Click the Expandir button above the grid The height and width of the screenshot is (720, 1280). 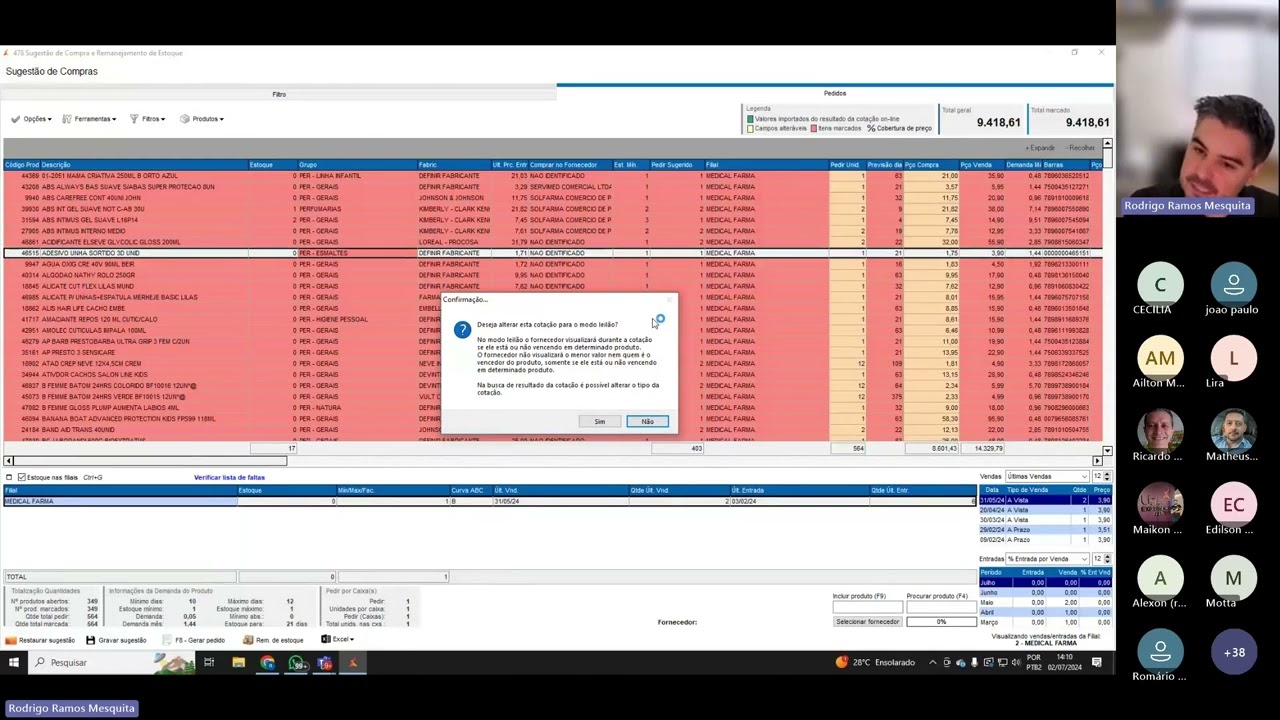(1039, 148)
